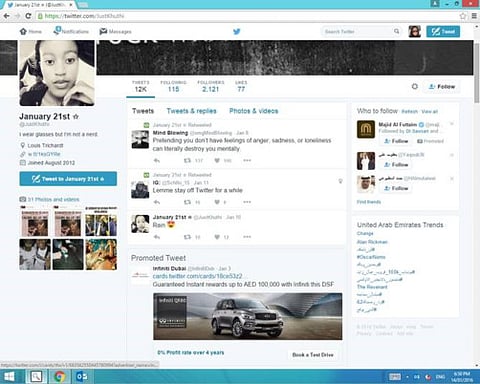The height and width of the screenshot is (384, 480).
Task: Open the taskbar search icon
Action: (35, 377)
